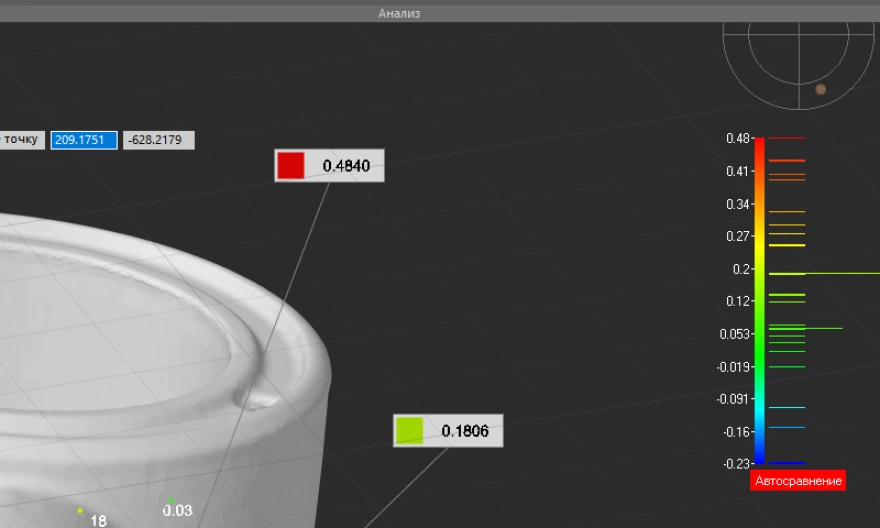The height and width of the screenshot is (528, 880).
Task: Click the точку label beside the coordinate fields
Action: point(20,140)
